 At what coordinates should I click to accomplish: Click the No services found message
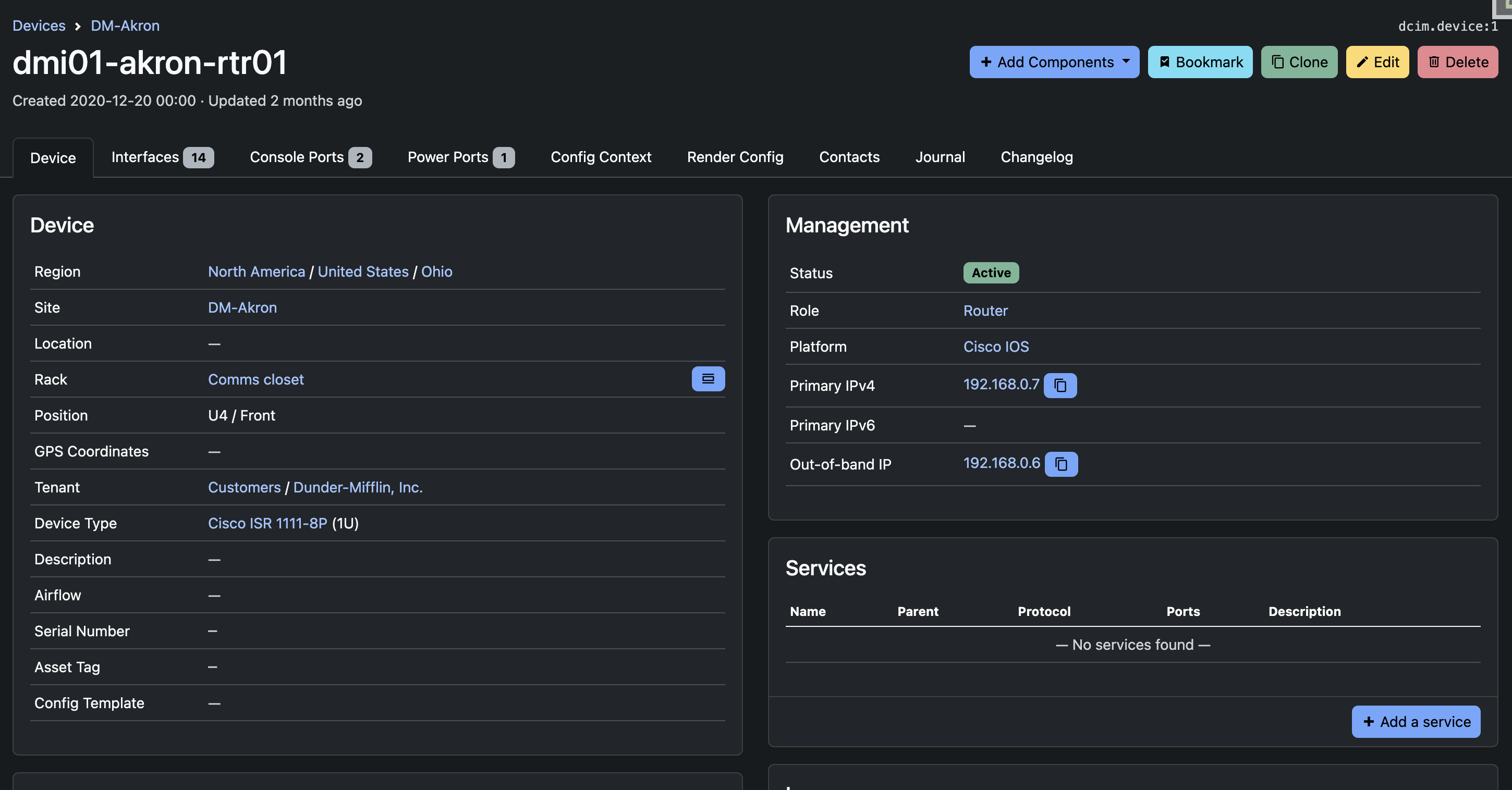pyautogui.click(x=1133, y=645)
